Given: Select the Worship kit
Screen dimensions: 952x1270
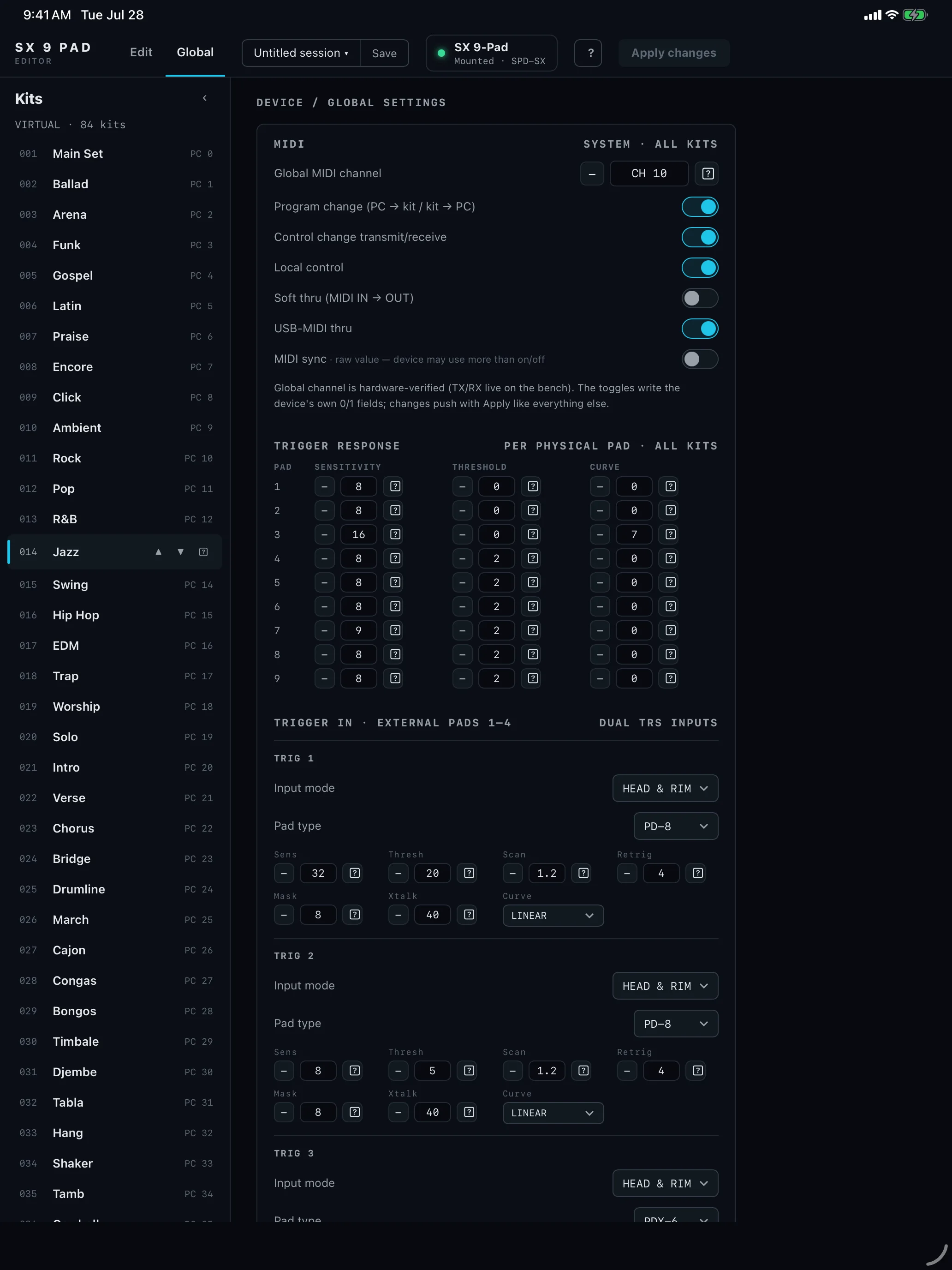Looking at the screenshot, I should coord(115,706).
